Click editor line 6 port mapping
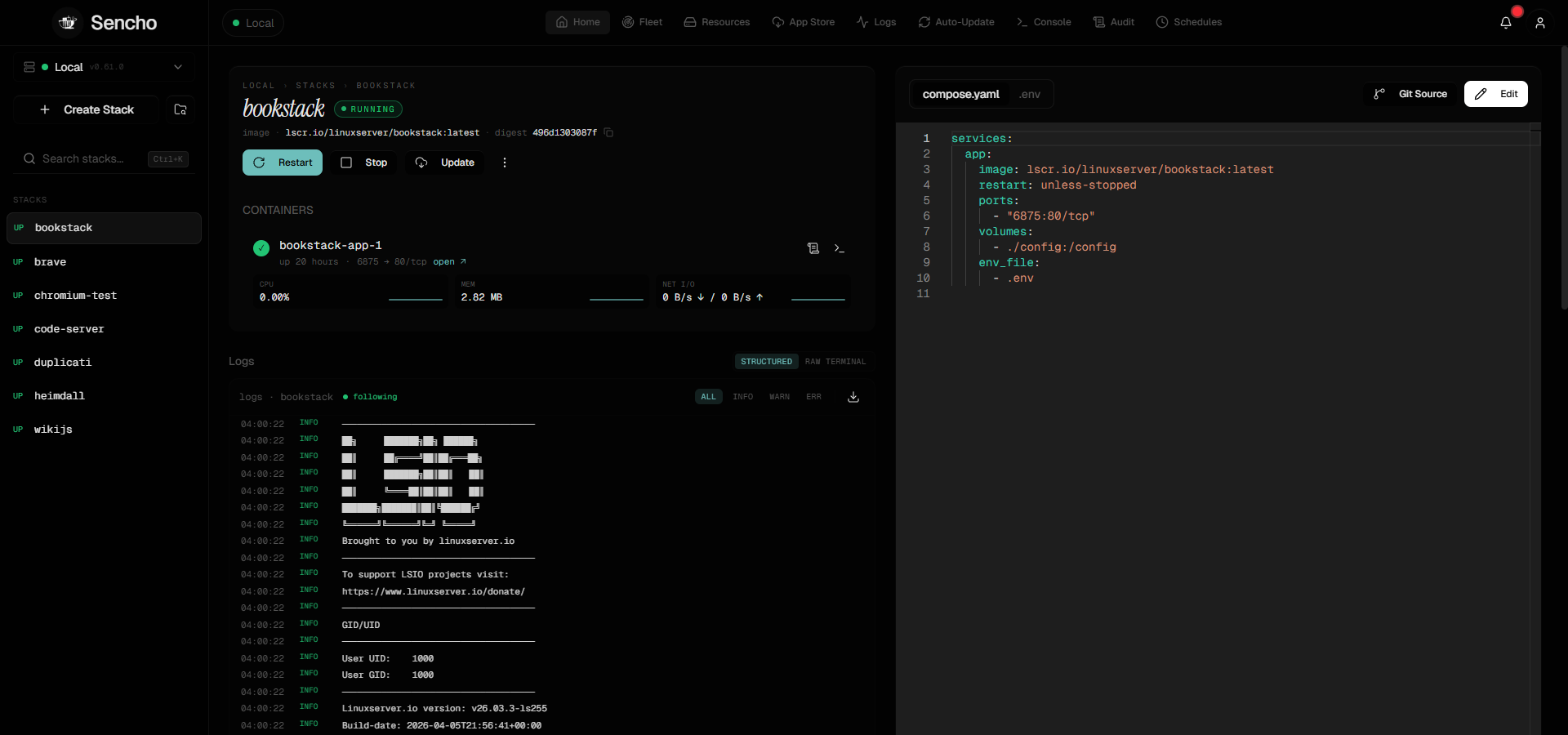1568x735 pixels. [1050, 216]
